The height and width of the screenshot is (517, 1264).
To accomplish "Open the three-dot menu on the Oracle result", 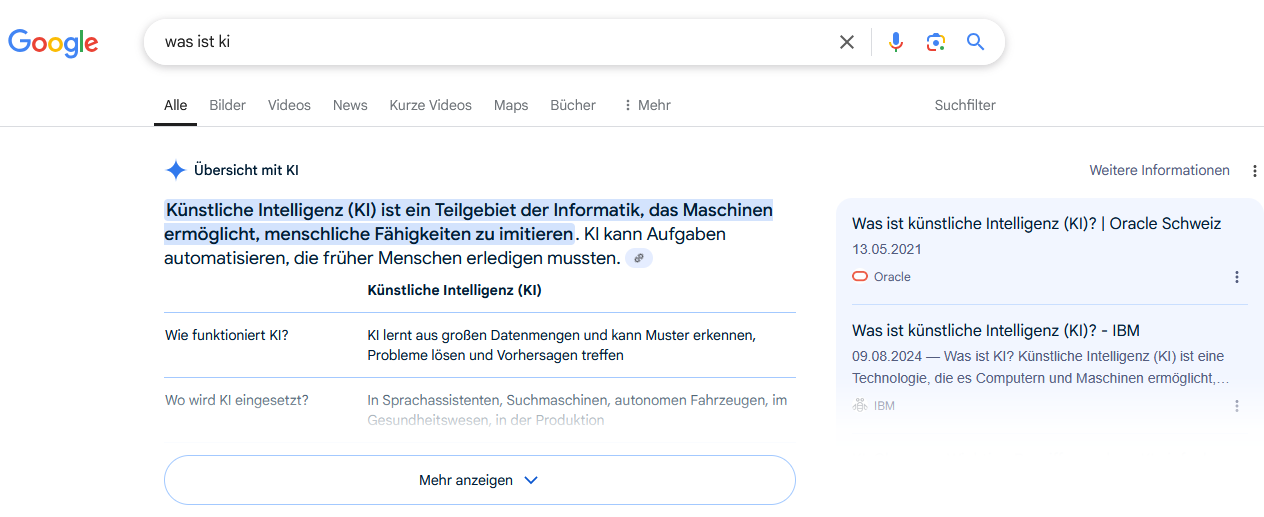I will (1237, 277).
